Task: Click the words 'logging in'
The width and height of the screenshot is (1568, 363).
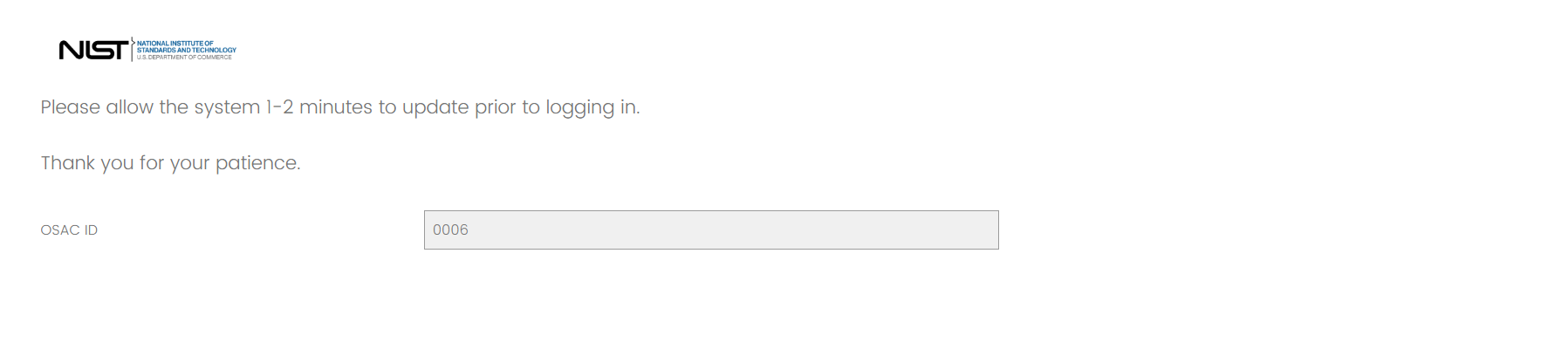Action: (592, 107)
